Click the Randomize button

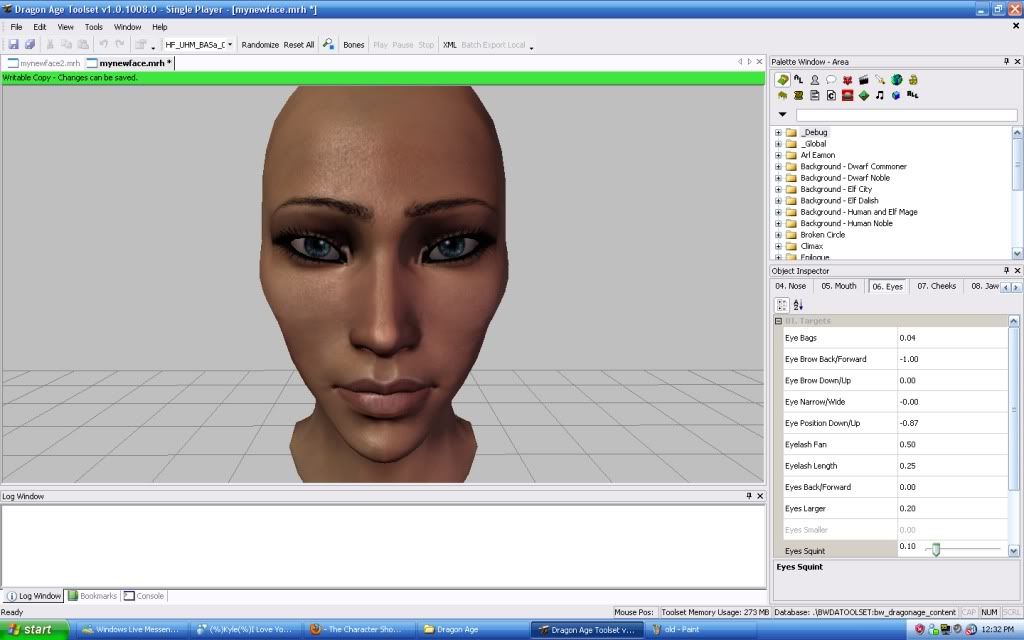click(x=260, y=45)
